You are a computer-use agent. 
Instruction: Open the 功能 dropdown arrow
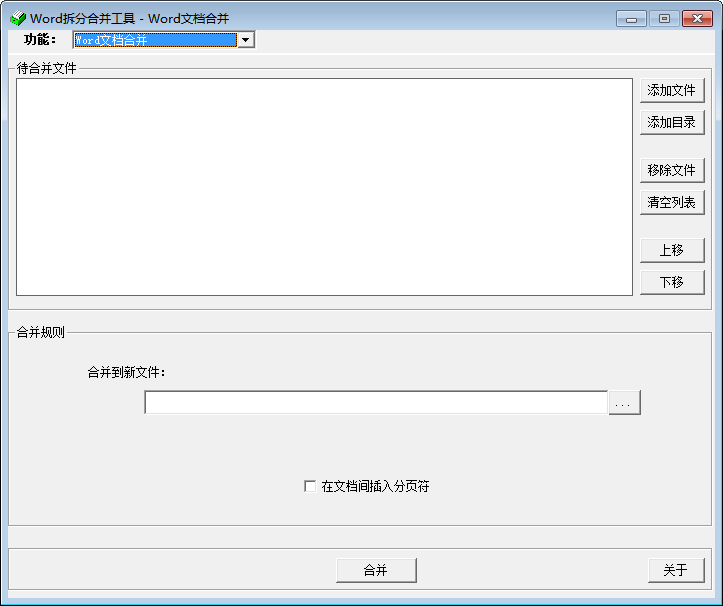pos(245,40)
